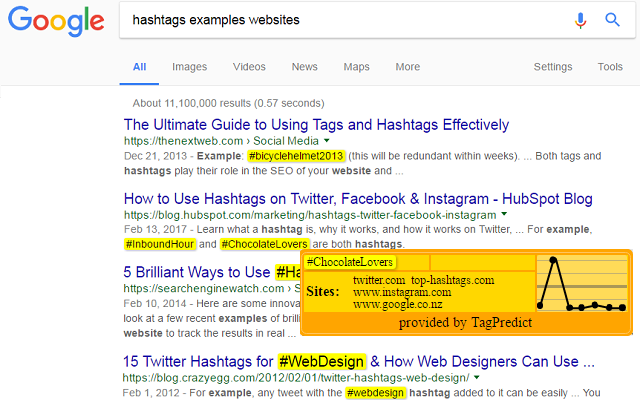The width and height of the screenshot is (640, 400).
Task: Click the TagPredict trend line chart
Action: [x=582, y=284]
